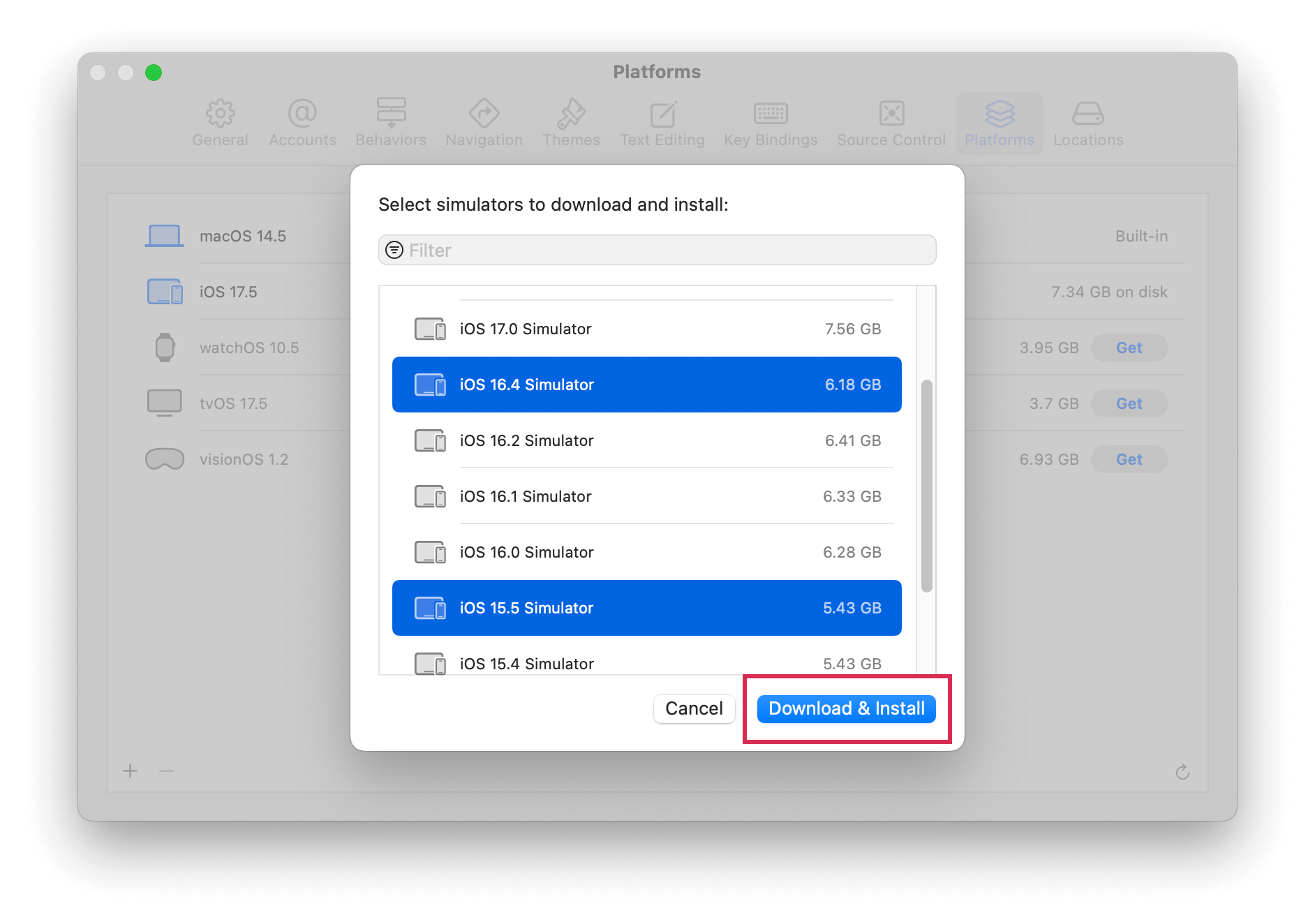Switch to the Behaviors tab
Viewport: 1315px width, 924px height.
391,124
